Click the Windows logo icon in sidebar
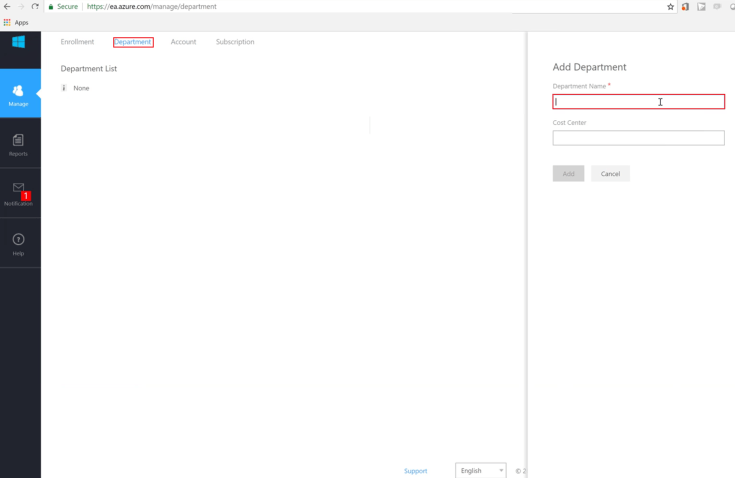The height and width of the screenshot is (478, 735). 18,42
